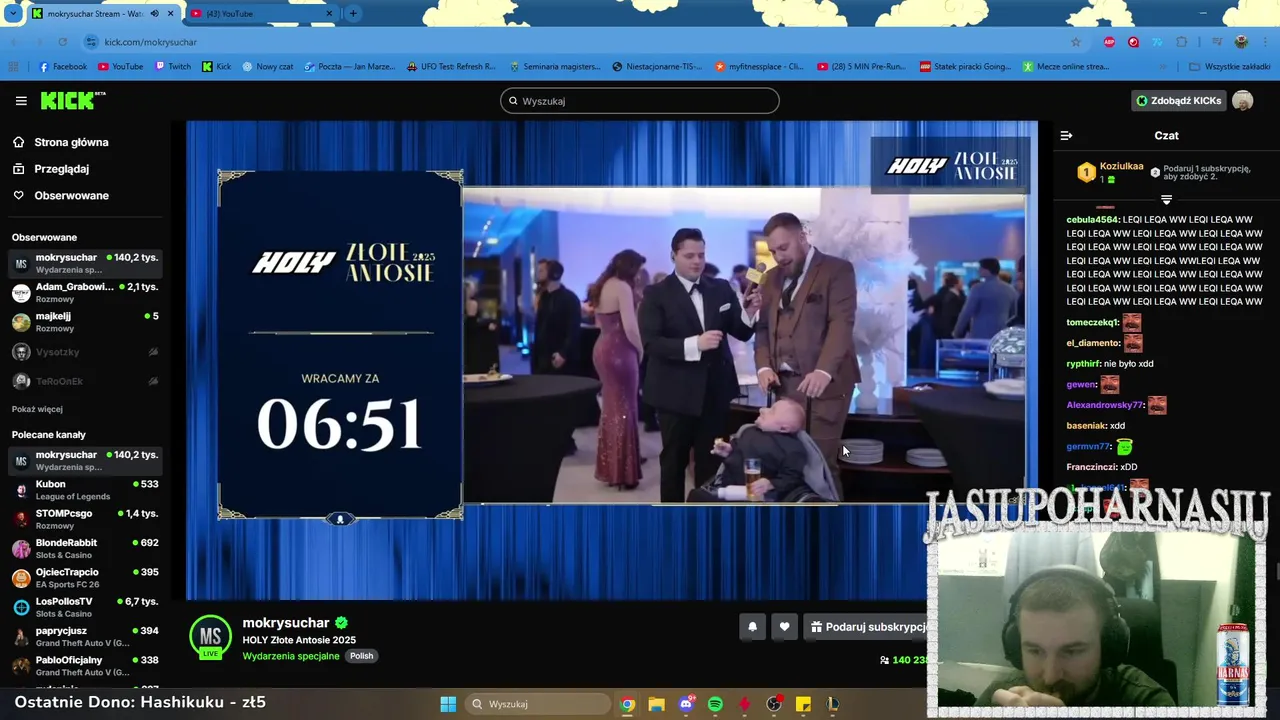Screen dimensions: 1280x720
Task: Open paprycjusz recommended channel
Action: pyautogui.click(x=85, y=636)
